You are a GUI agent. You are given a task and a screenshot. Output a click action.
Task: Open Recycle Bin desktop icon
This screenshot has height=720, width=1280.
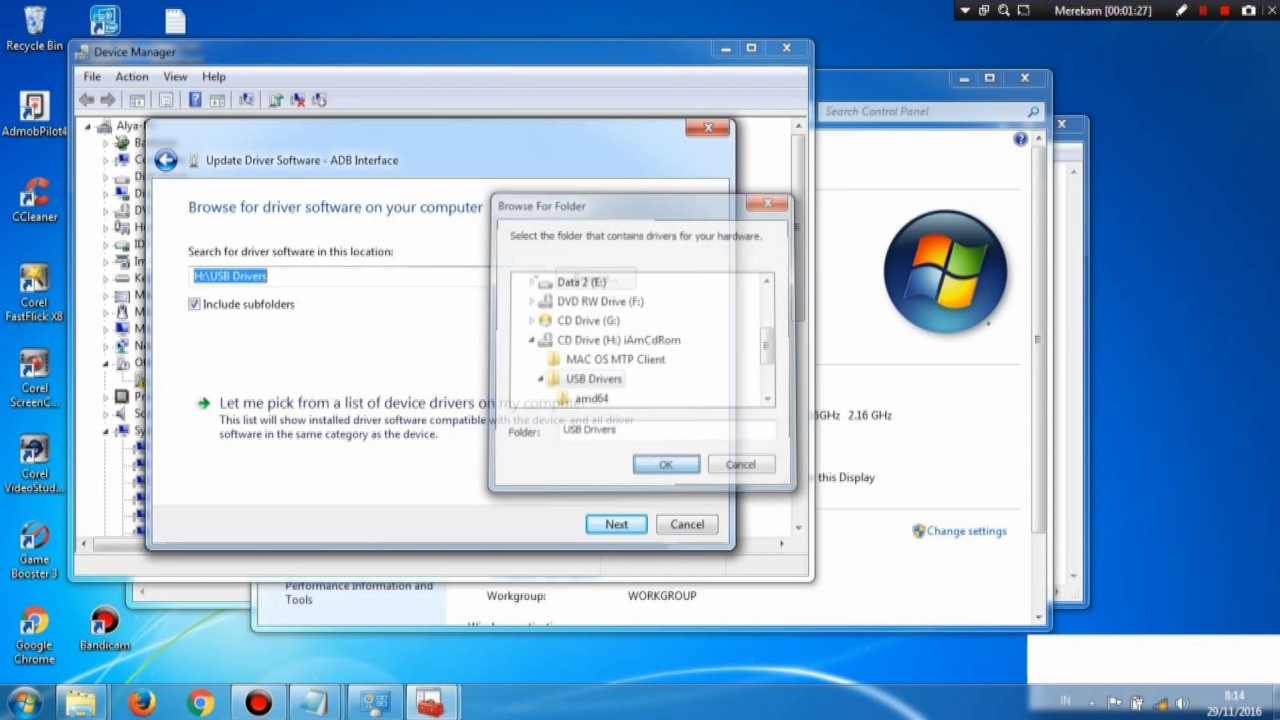pos(34,28)
